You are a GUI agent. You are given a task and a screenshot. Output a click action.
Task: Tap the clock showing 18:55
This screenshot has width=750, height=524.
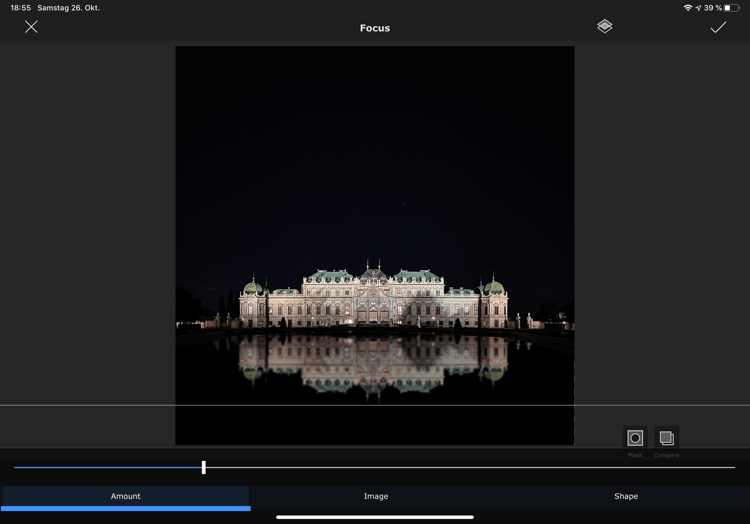point(21,8)
